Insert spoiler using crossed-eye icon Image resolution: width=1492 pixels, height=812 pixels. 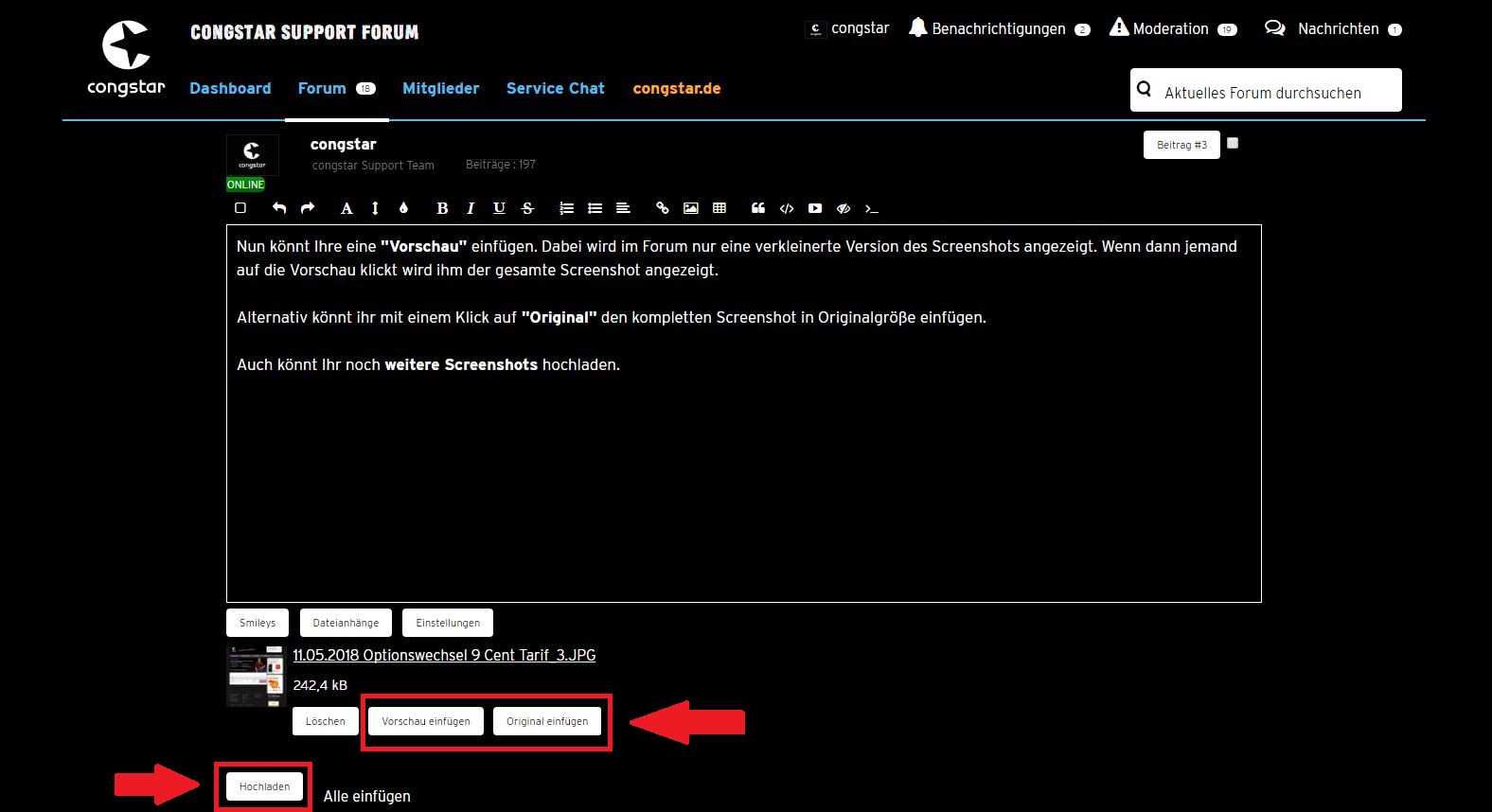844,208
